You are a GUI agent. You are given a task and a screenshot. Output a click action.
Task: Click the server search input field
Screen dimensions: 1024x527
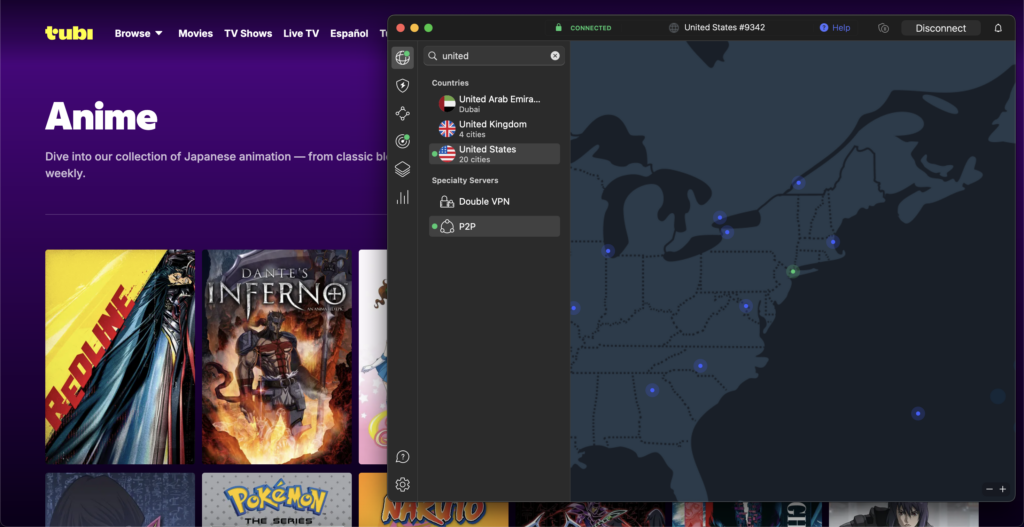pos(494,56)
